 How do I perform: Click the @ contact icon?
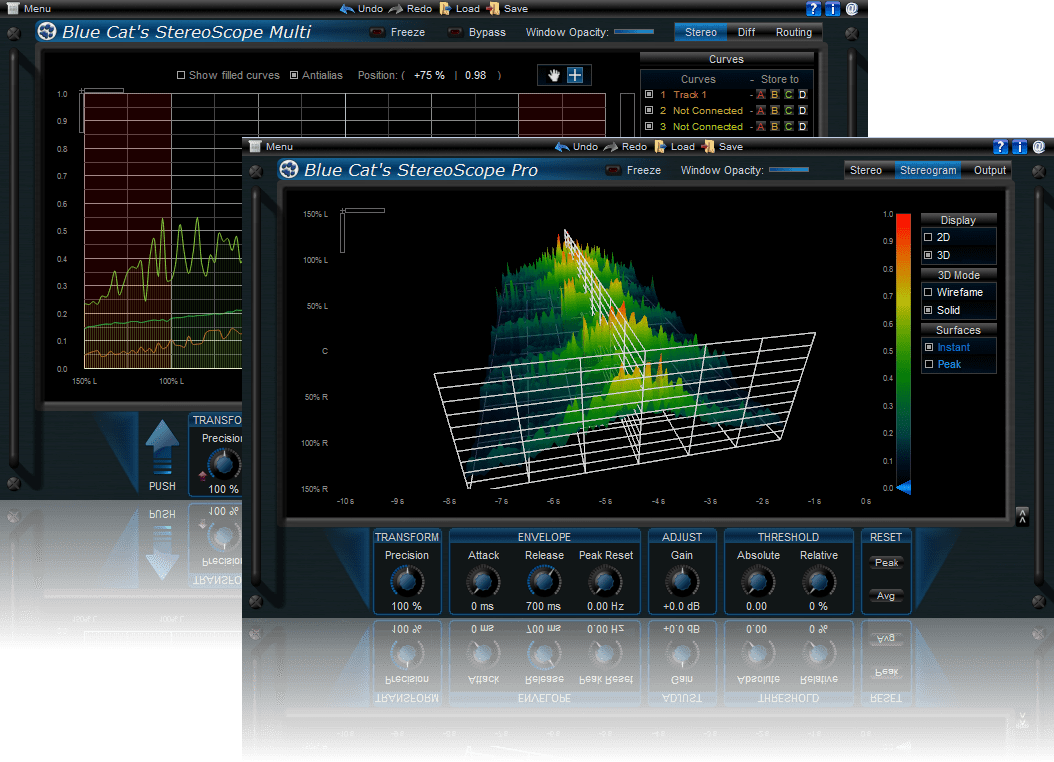point(1039,146)
